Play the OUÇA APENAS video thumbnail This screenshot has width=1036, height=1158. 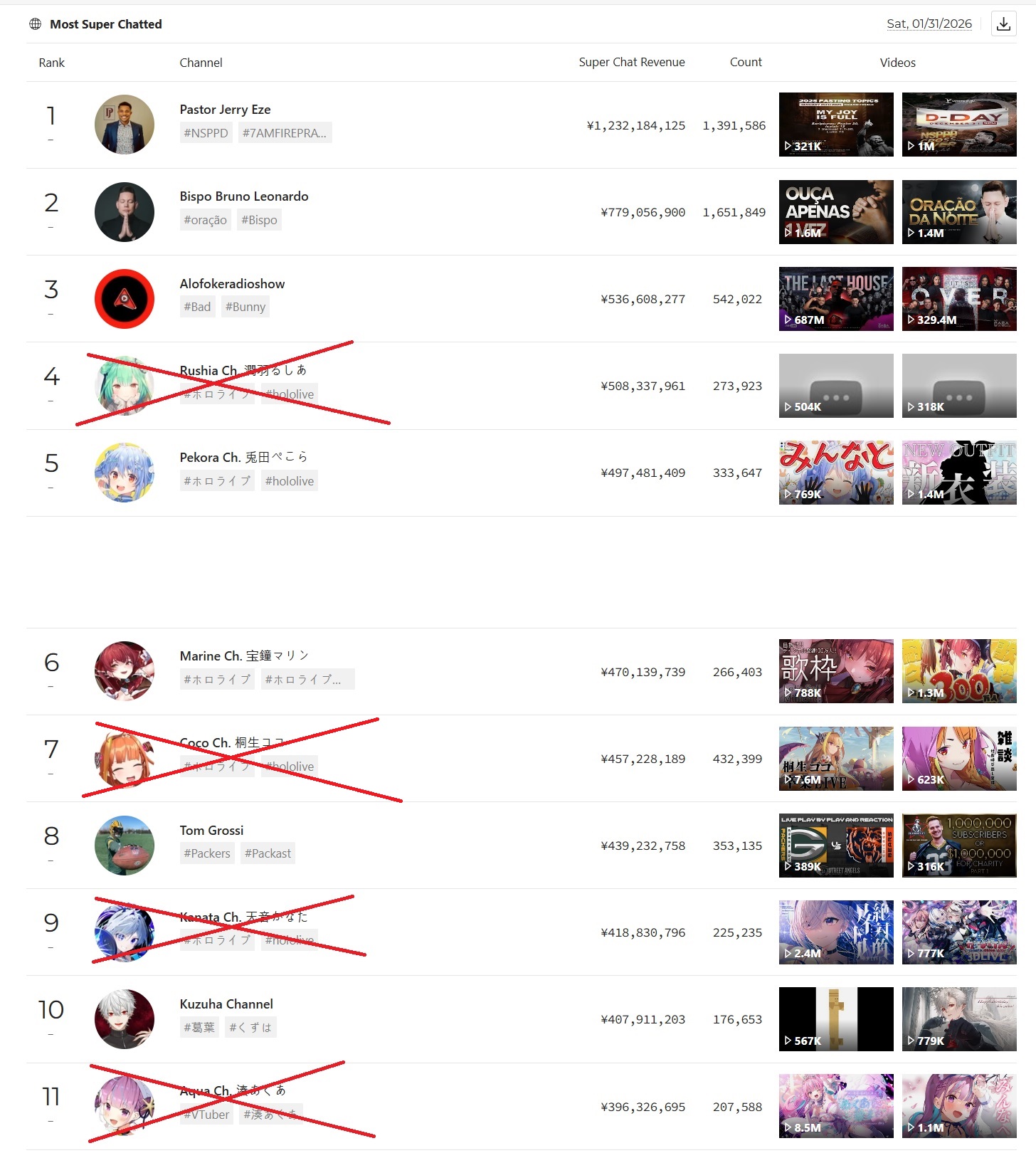[836, 212]
